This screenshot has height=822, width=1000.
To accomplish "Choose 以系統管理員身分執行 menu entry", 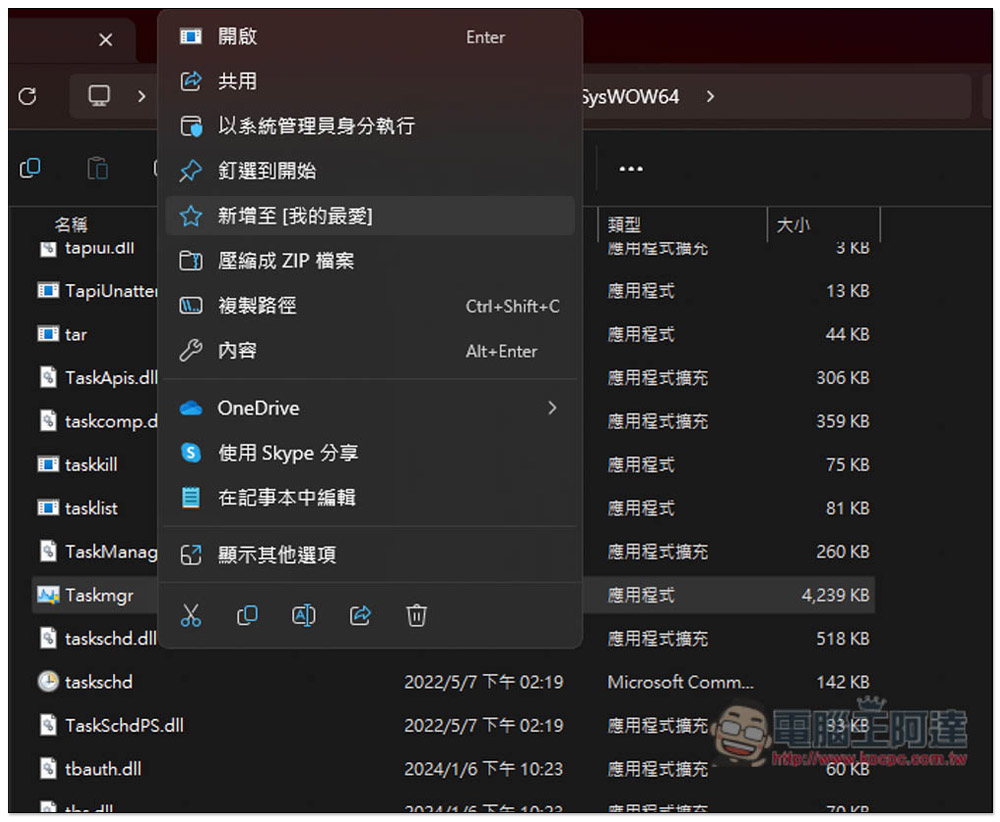I will point(370,126).
